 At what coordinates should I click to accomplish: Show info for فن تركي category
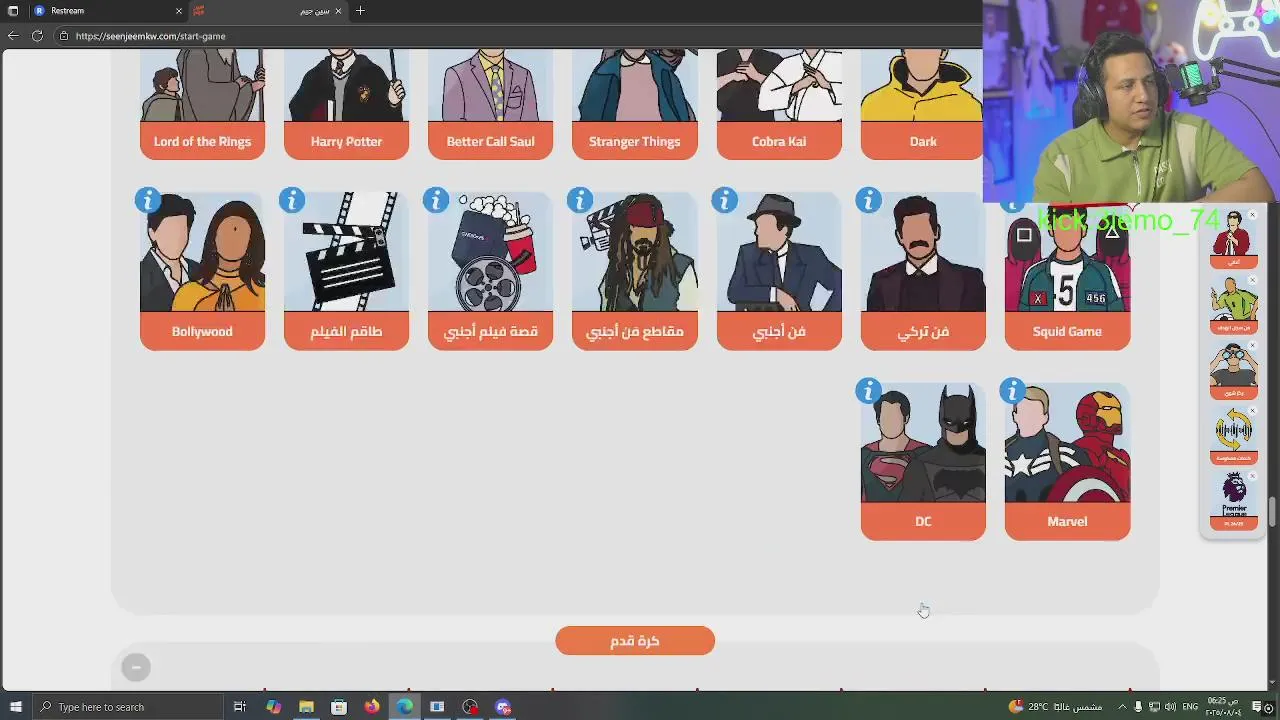click(868, 201)
